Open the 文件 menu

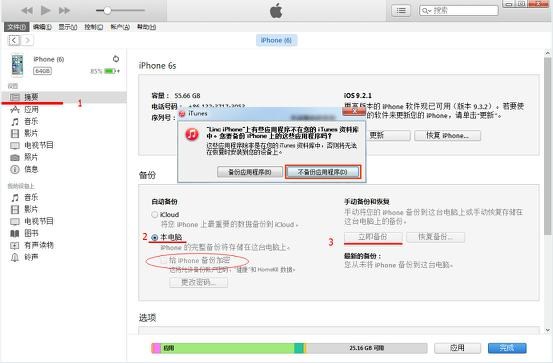17,27
